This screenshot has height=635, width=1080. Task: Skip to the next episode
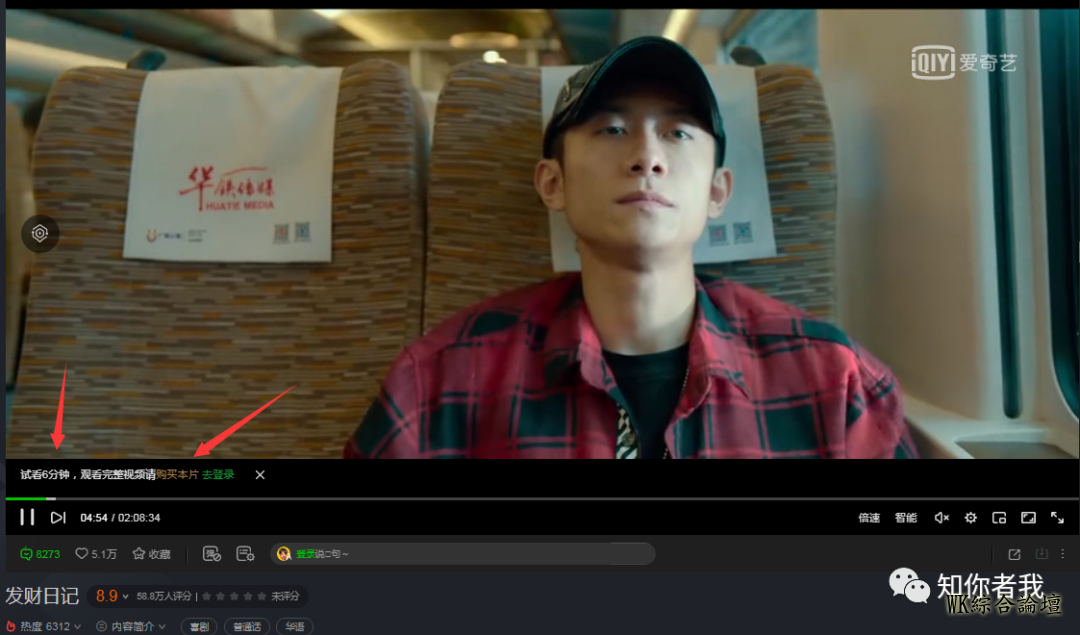(x=58, y=517)
